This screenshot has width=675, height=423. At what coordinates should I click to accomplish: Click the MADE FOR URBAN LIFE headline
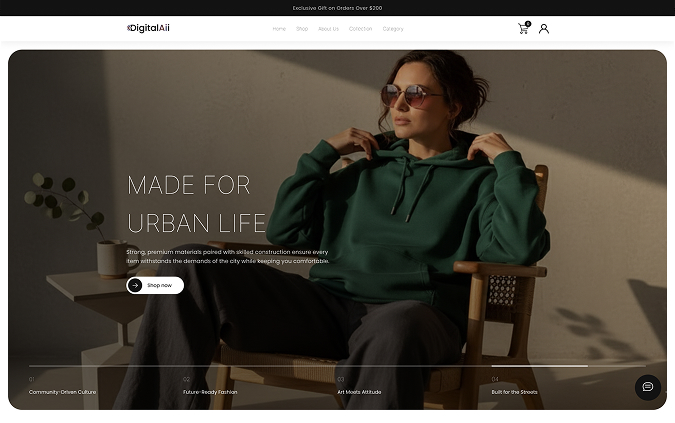pos(196,204)
